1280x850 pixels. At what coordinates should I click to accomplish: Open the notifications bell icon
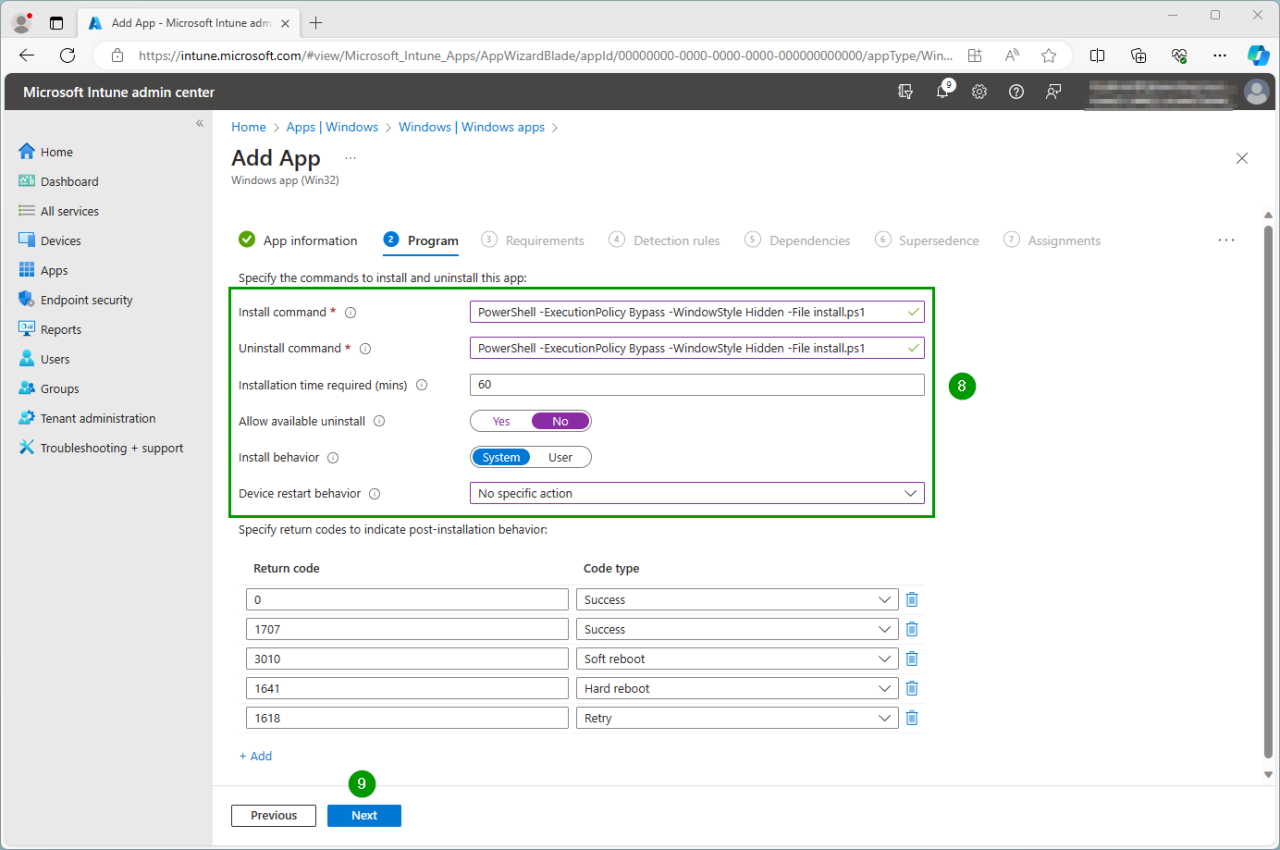coord(942,92)
